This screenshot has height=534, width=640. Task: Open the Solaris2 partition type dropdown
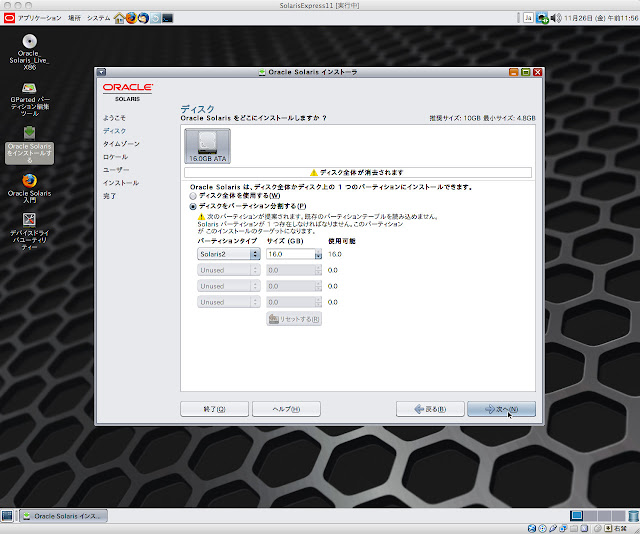click(229, 254)
